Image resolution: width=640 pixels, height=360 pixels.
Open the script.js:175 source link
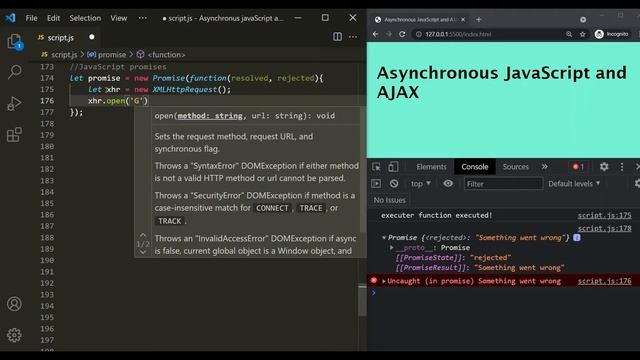click(x=604, y=215)
